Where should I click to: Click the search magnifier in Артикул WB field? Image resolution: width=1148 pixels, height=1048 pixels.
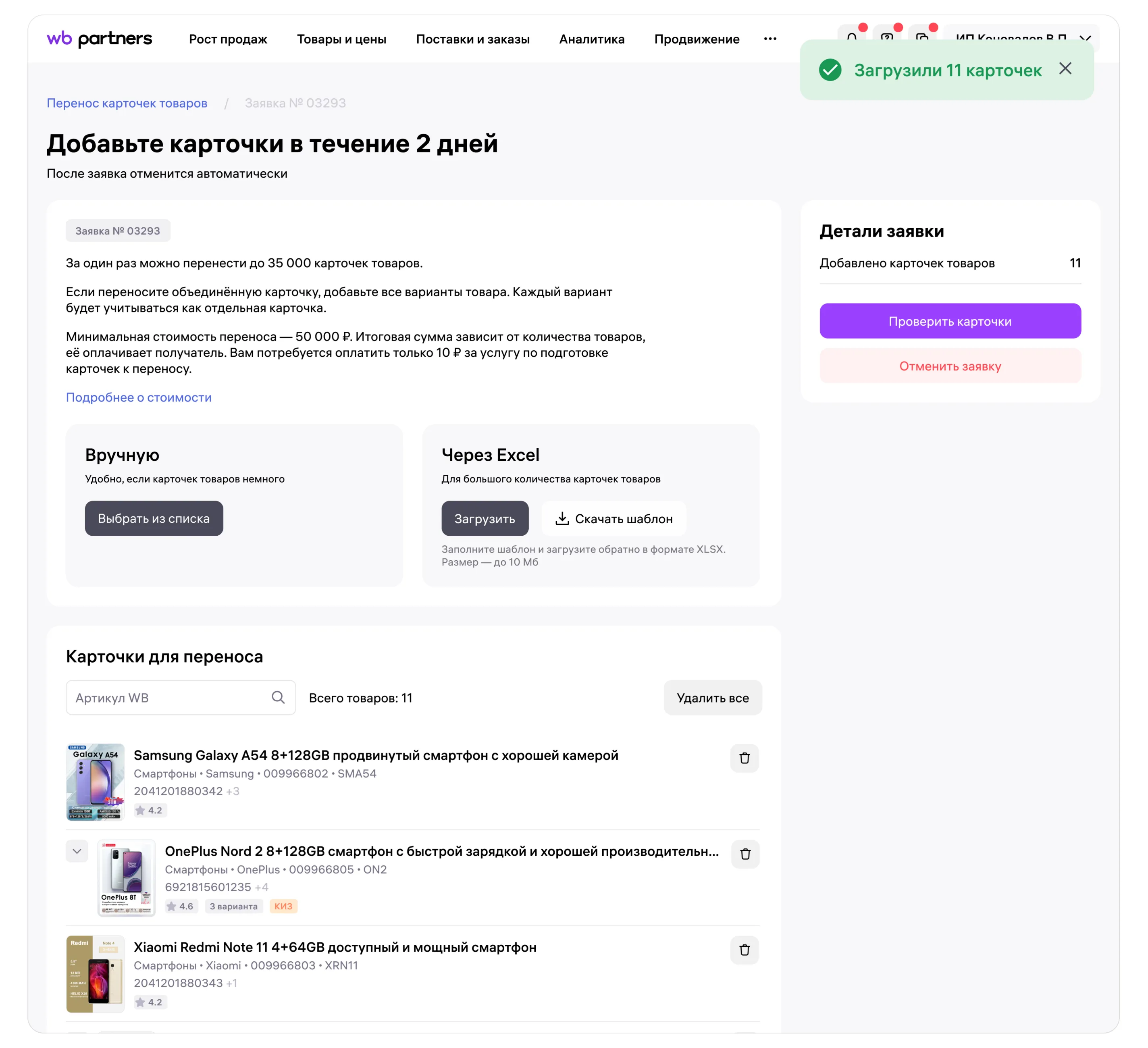(278, 697)
